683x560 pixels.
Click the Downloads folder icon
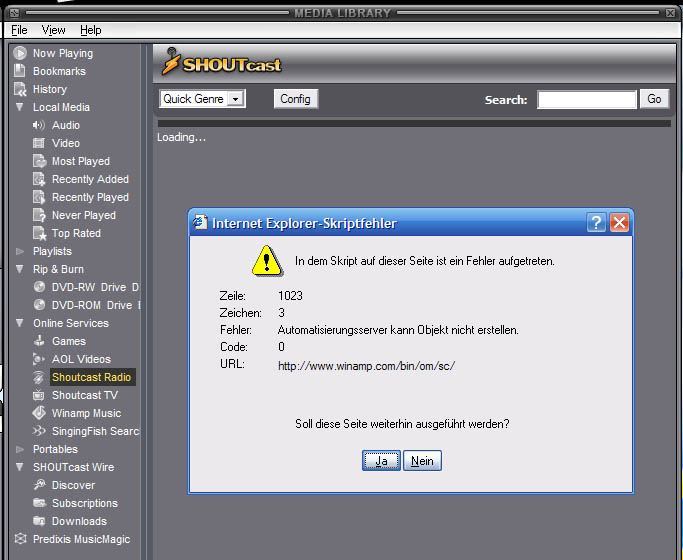click(x=40, y=521)
